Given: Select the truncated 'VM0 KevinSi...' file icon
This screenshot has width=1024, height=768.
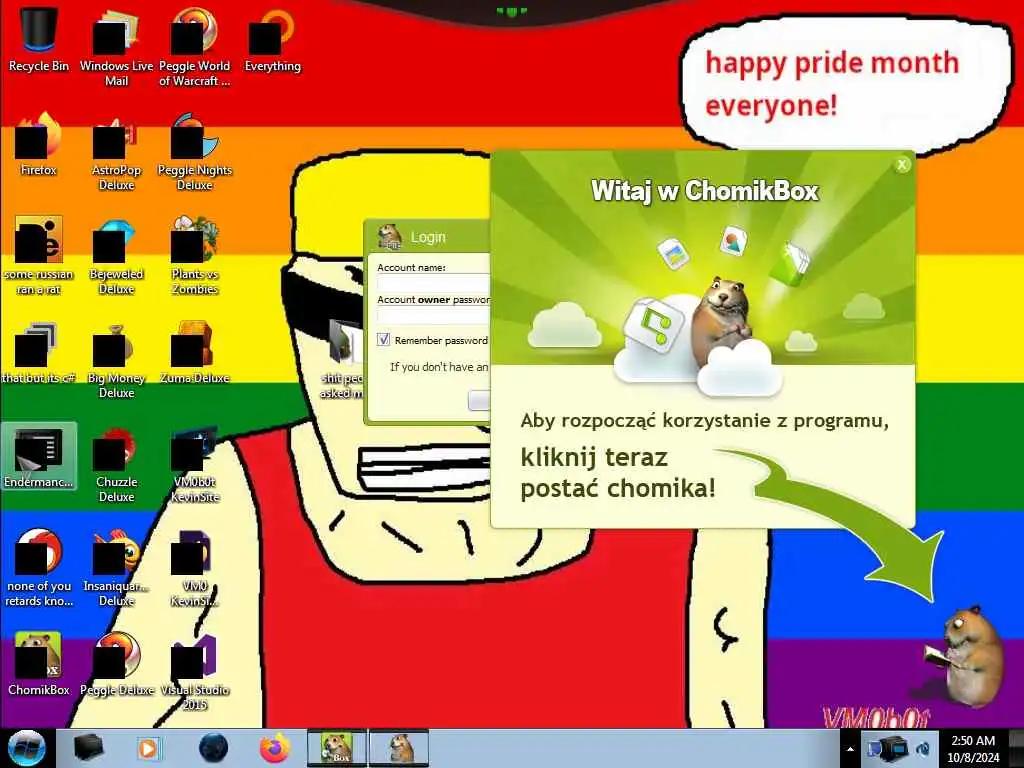Looking at the screenshot, I should [195, 568].
